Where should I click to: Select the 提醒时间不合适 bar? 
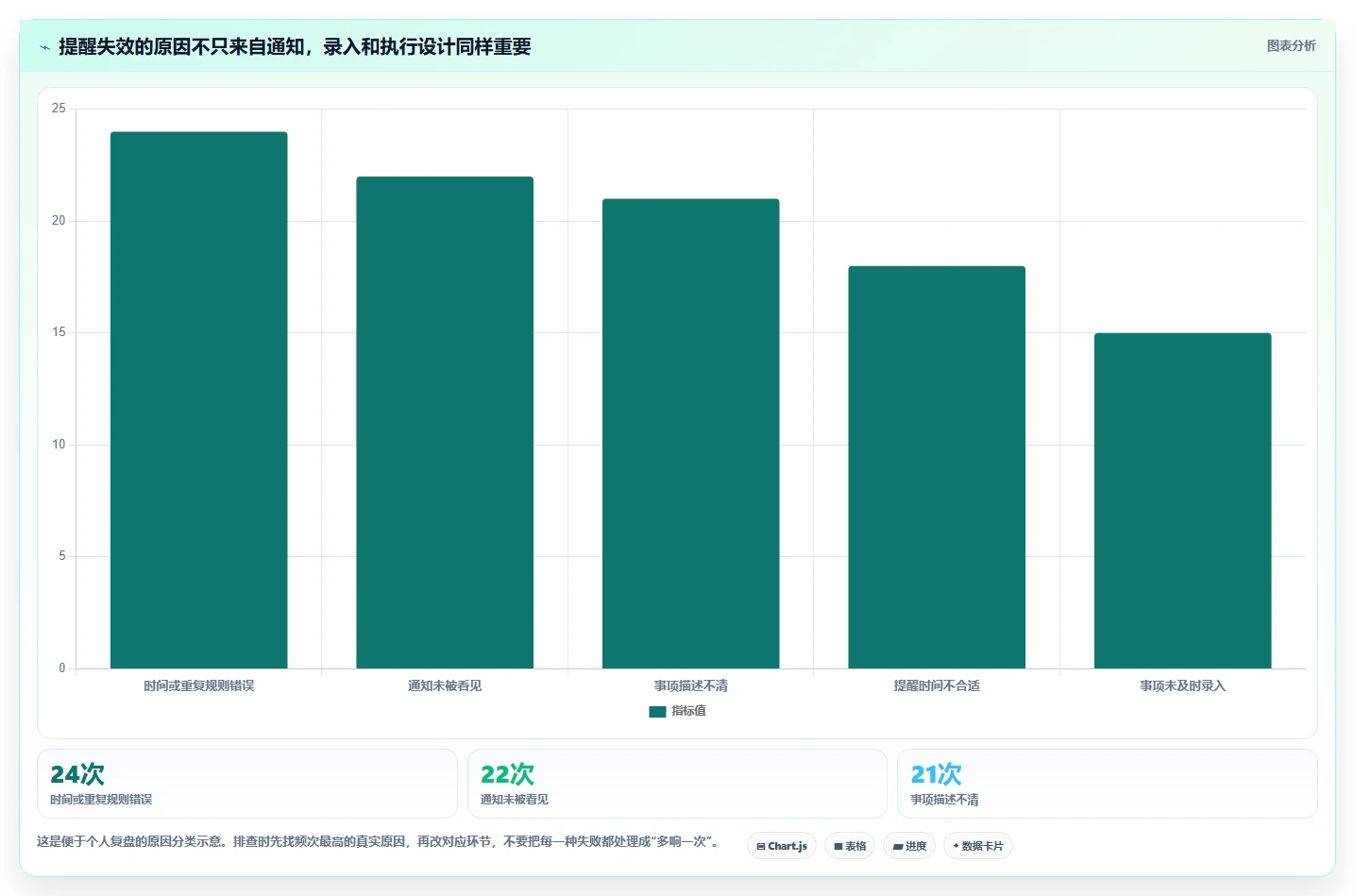pos(937,467)
